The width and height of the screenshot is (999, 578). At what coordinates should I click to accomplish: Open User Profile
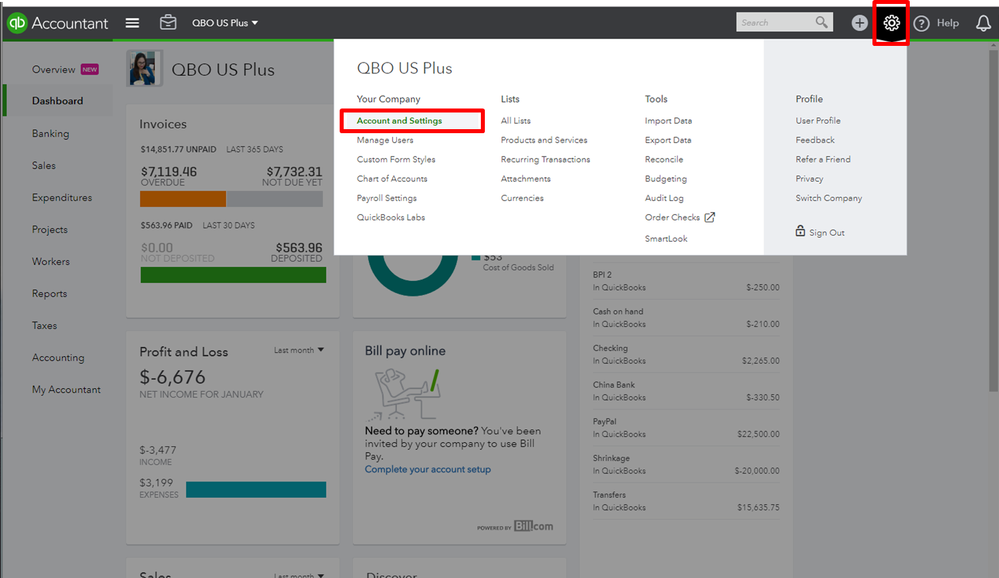817,120
